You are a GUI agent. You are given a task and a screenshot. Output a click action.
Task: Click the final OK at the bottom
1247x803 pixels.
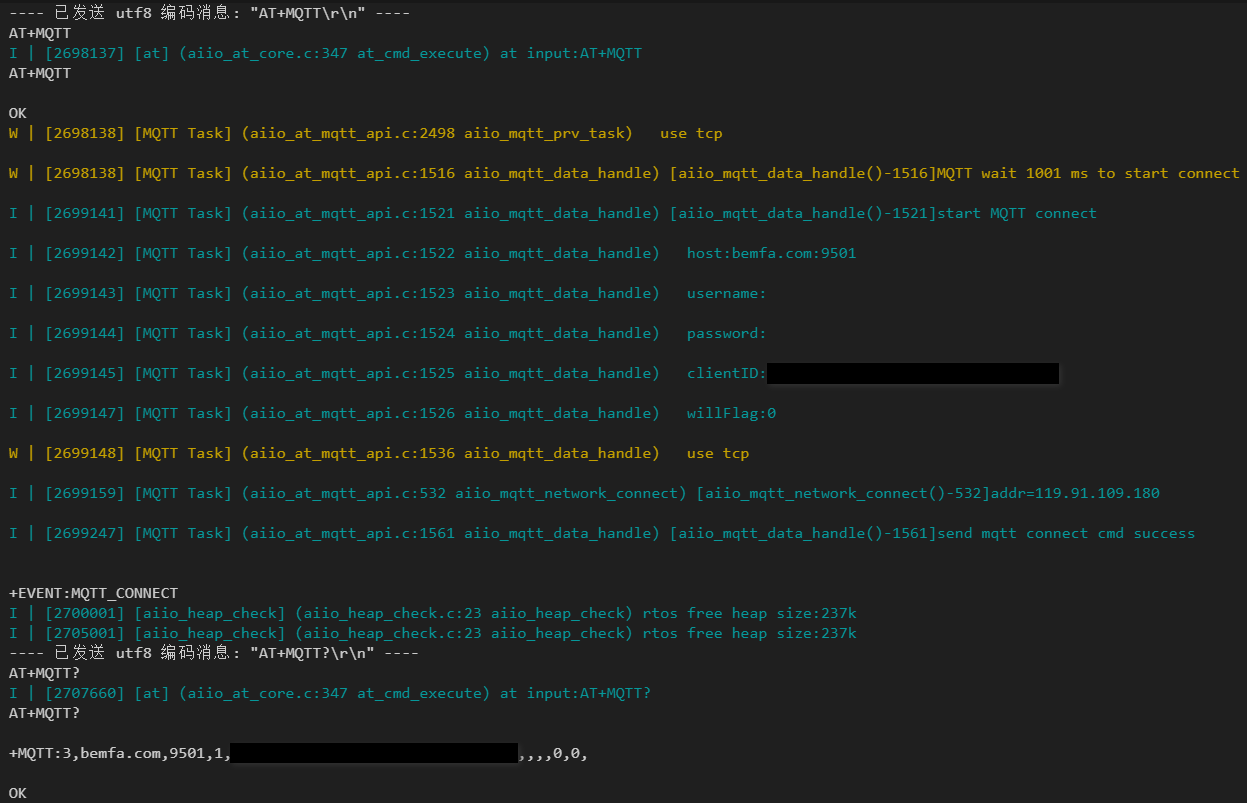click(x=18, y=793)
